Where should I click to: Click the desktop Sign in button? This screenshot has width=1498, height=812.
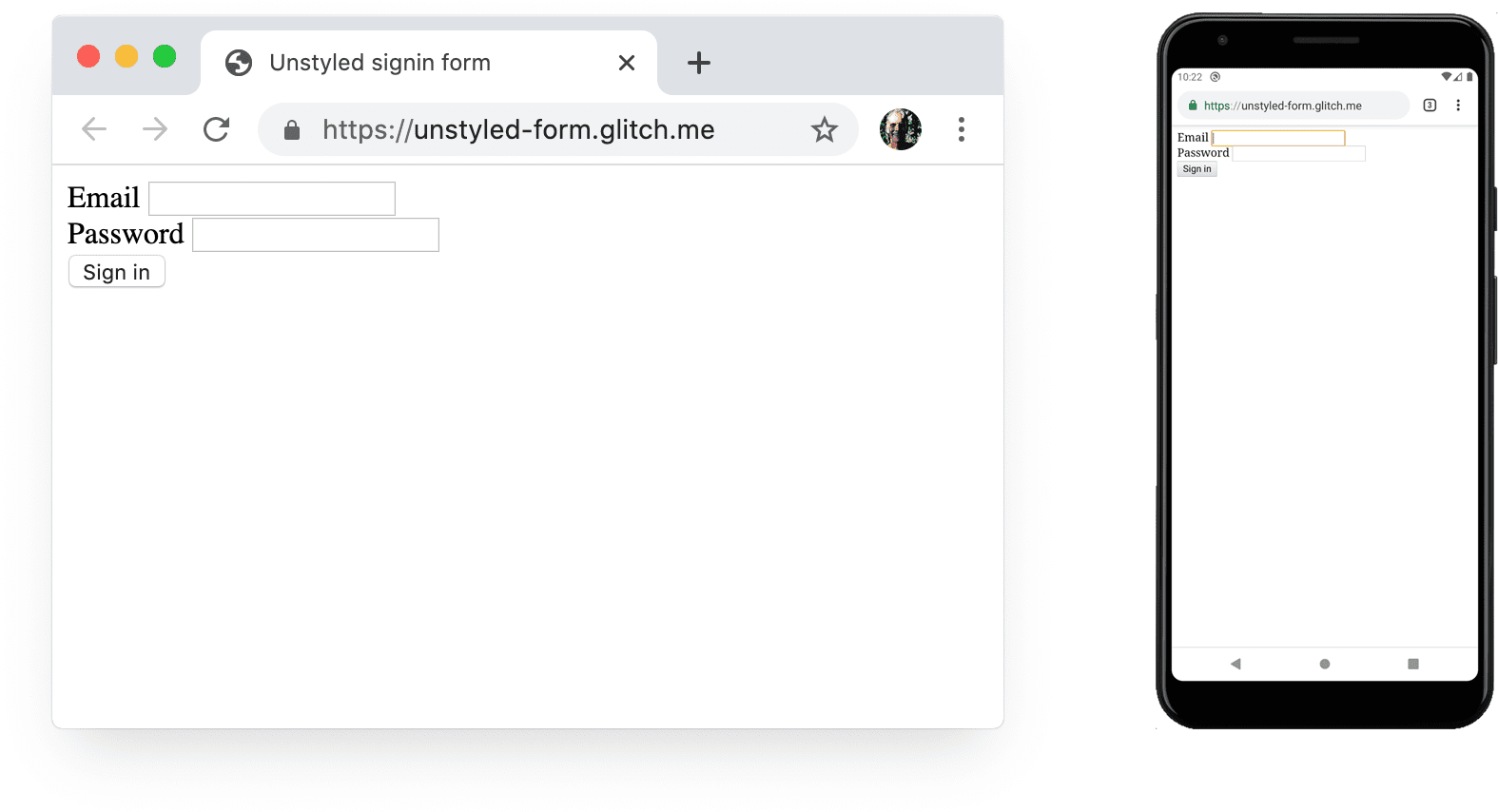(116, 271)
